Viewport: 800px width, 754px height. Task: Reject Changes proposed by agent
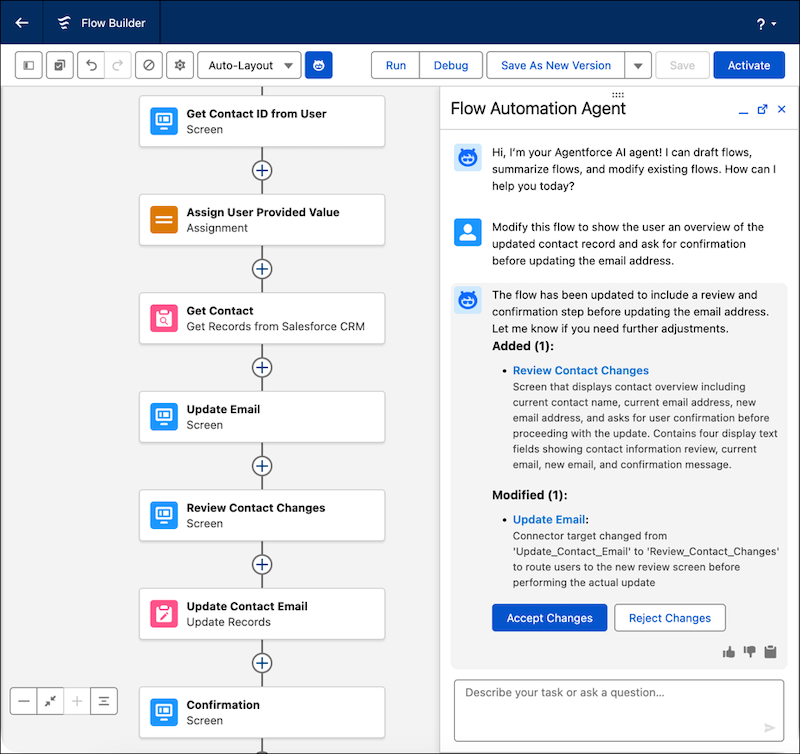[x=669, y=618]
